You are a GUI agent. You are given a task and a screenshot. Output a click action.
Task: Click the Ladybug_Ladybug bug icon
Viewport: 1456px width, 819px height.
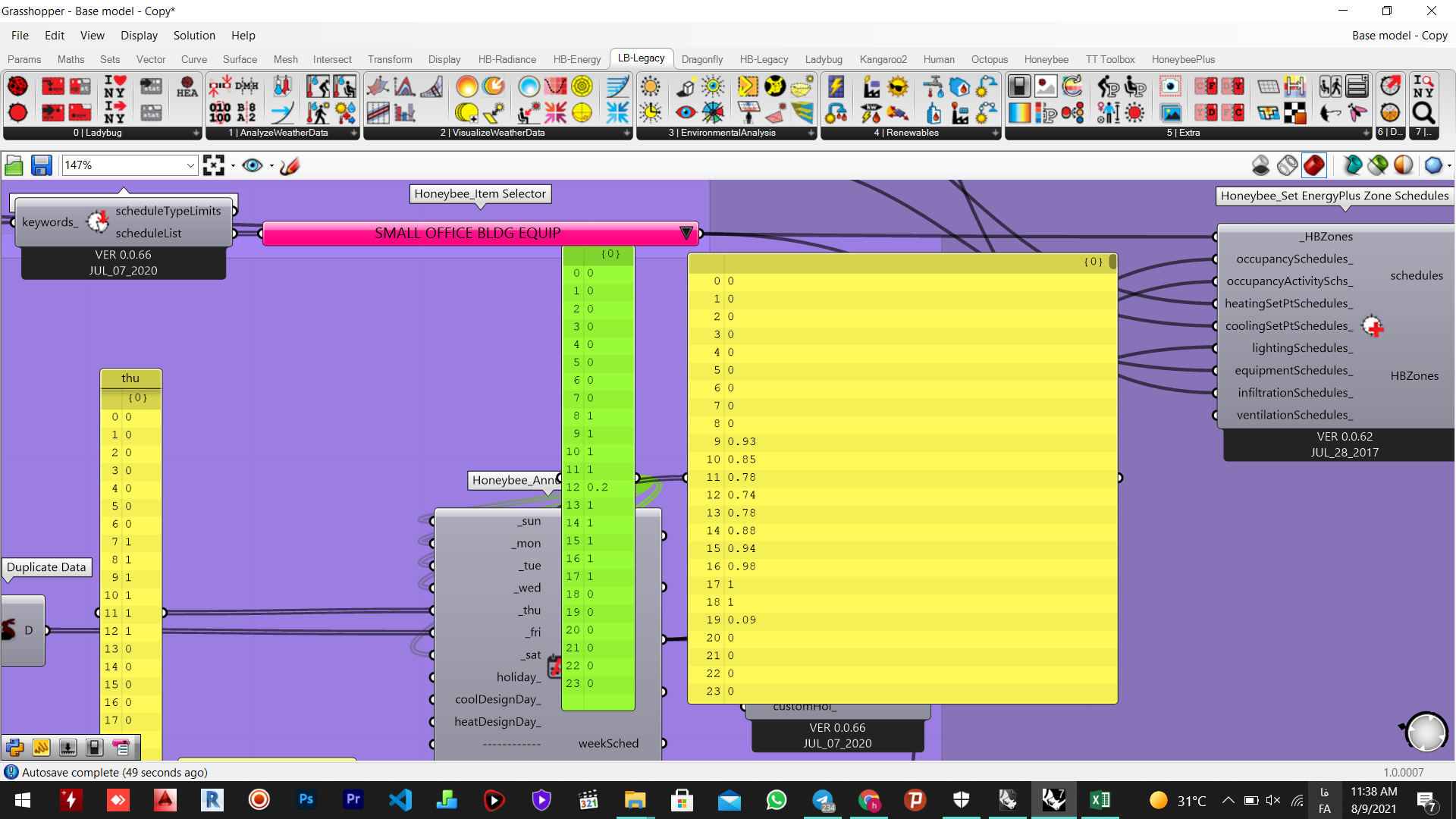(18, 86)
